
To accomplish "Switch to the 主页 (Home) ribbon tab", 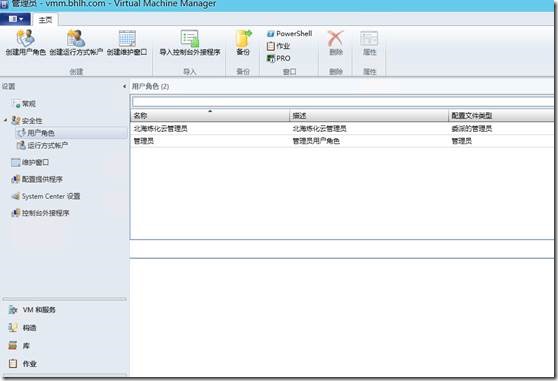I will tap(45, 20).
